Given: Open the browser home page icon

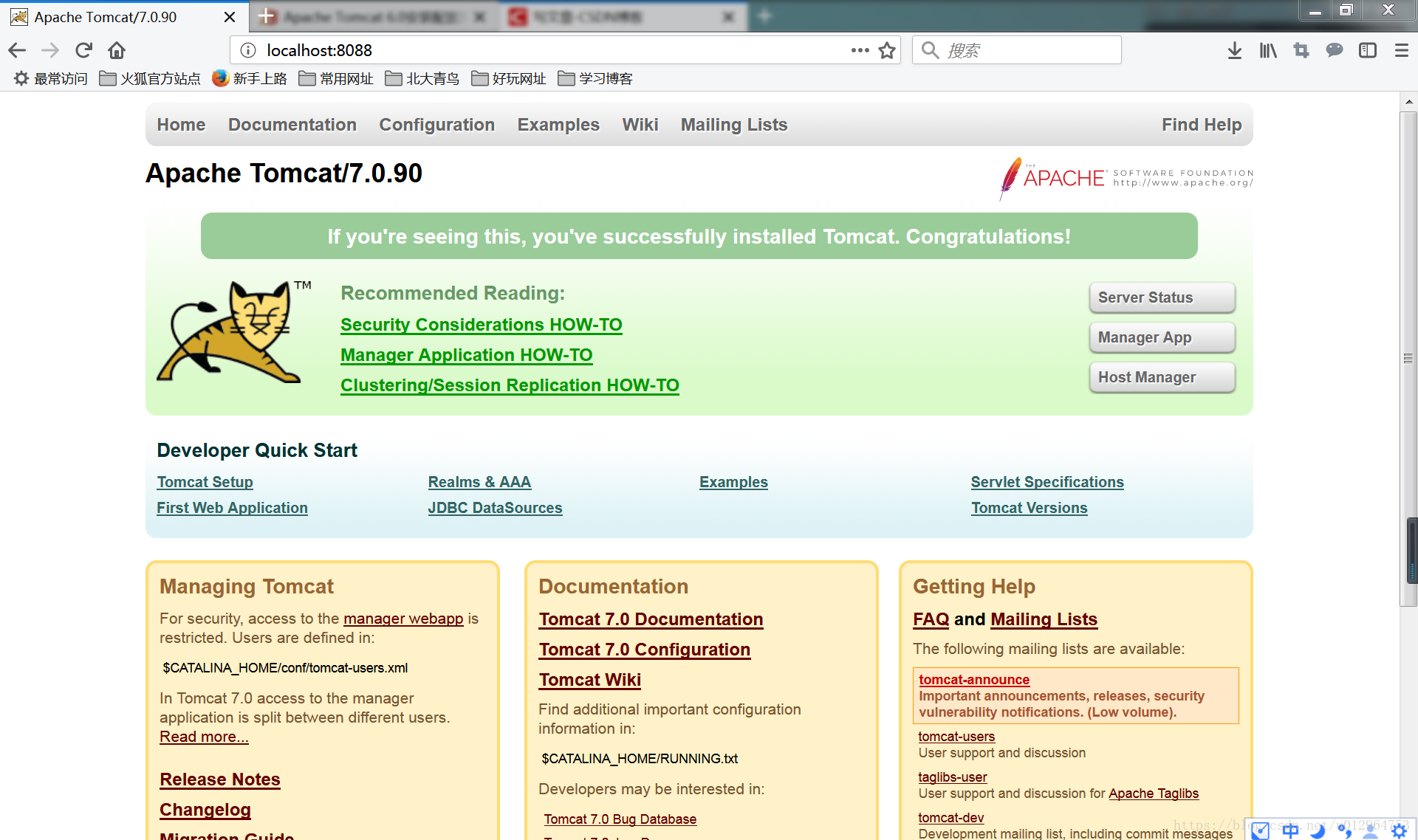Looking at the screenshot, I should point(117,50).
